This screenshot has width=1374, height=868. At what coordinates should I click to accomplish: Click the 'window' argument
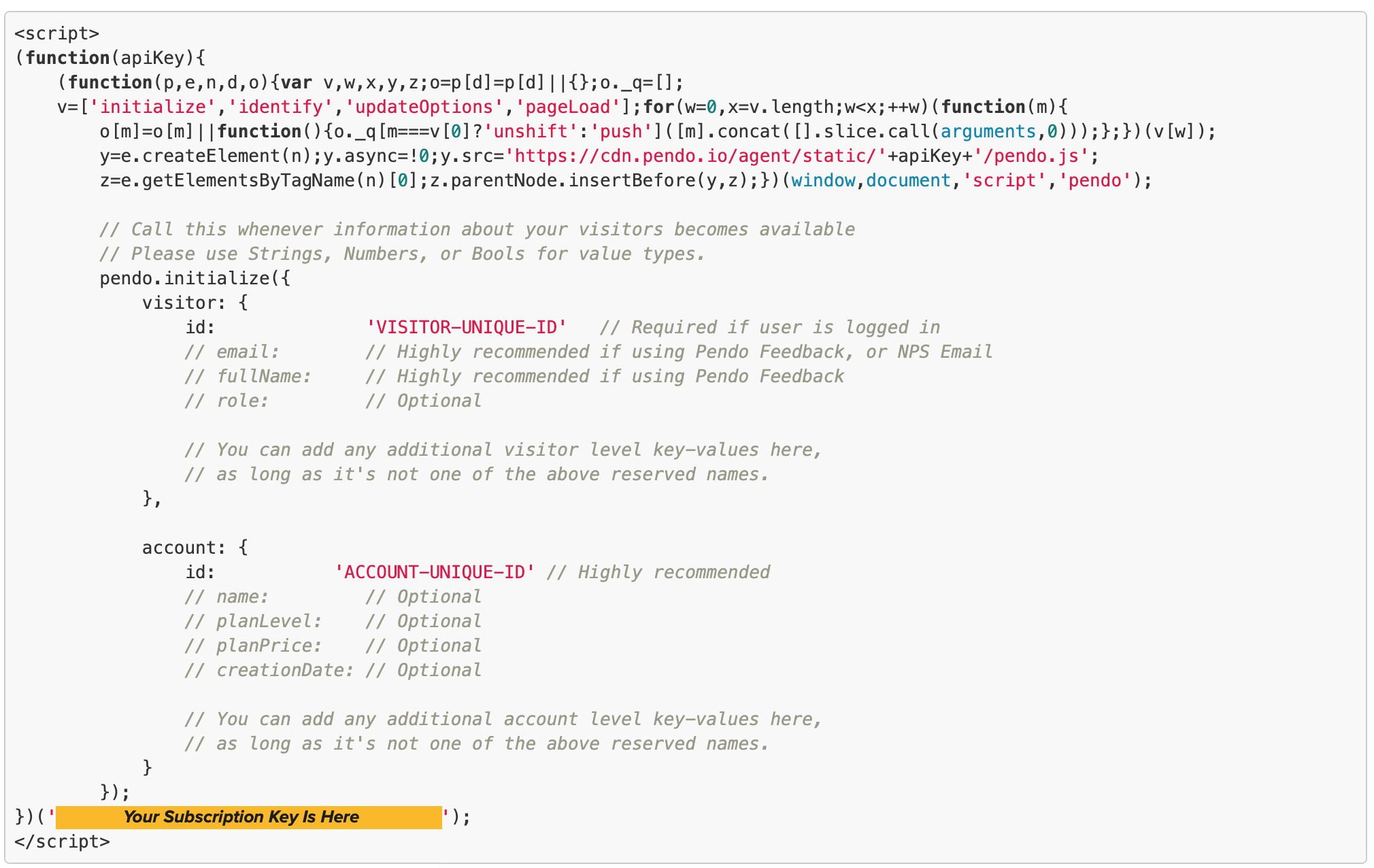pos(823,180)
